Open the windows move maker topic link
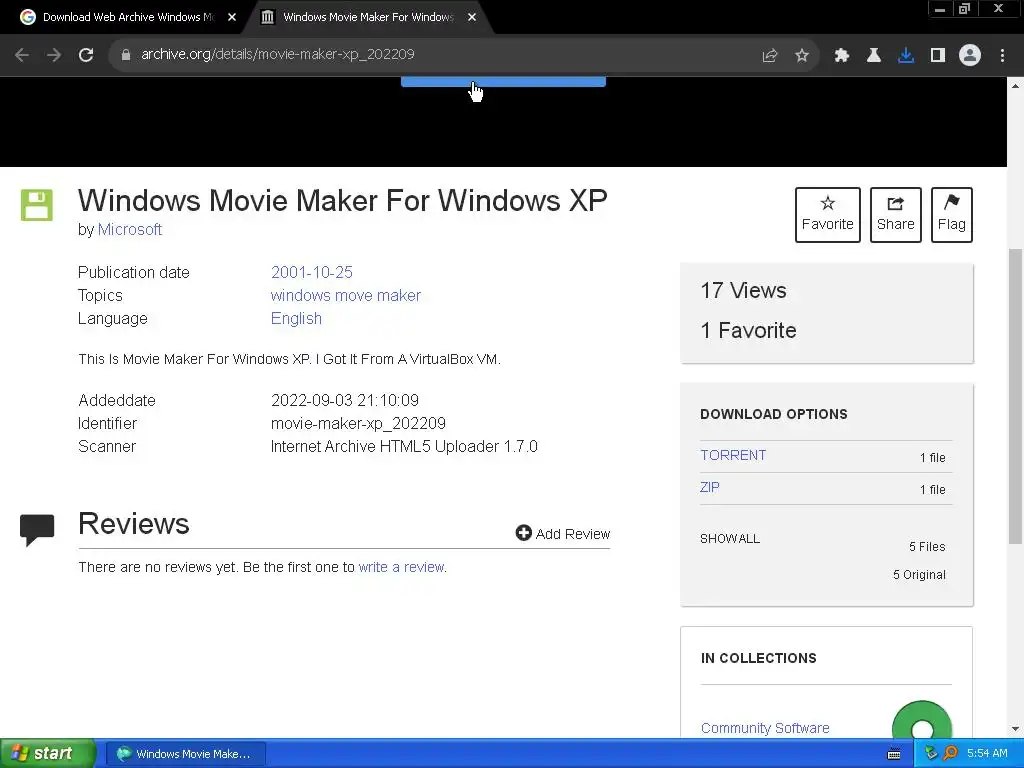The image size is (1024, 768). coord(345,296)
